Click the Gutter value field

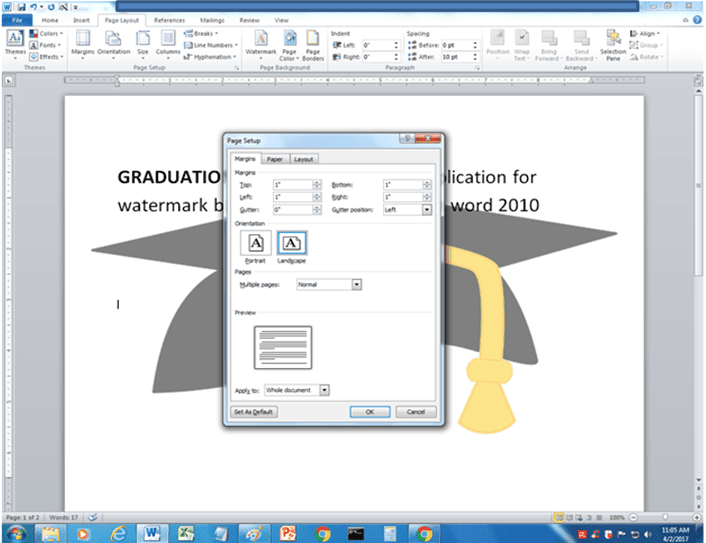pyautogui.click(x=293, y=210)
